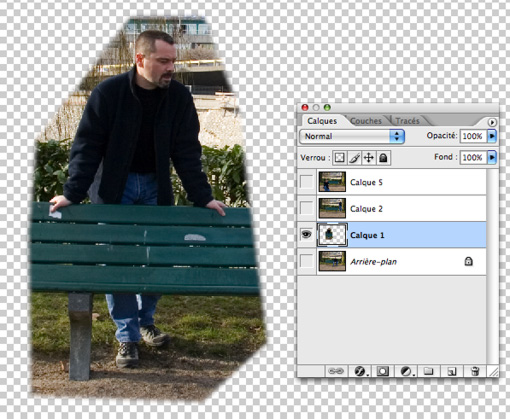This screenshot has width=510, height=419.
Task: Hide Calque 1 with eye icon
Action: pos(306,235)
